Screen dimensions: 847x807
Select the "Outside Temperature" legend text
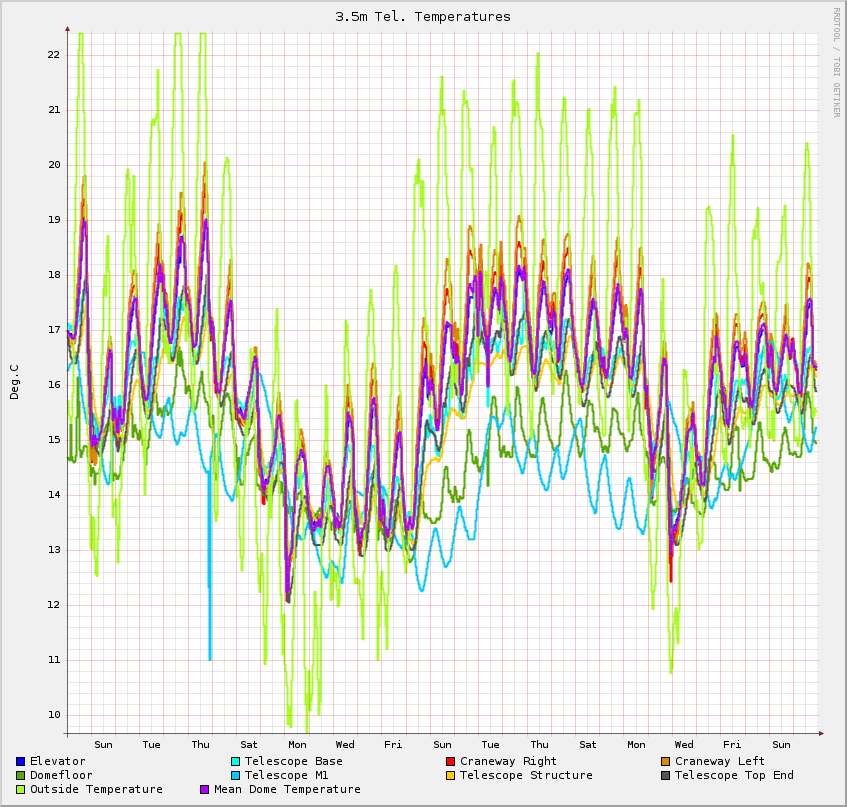[x=96, y=790]
